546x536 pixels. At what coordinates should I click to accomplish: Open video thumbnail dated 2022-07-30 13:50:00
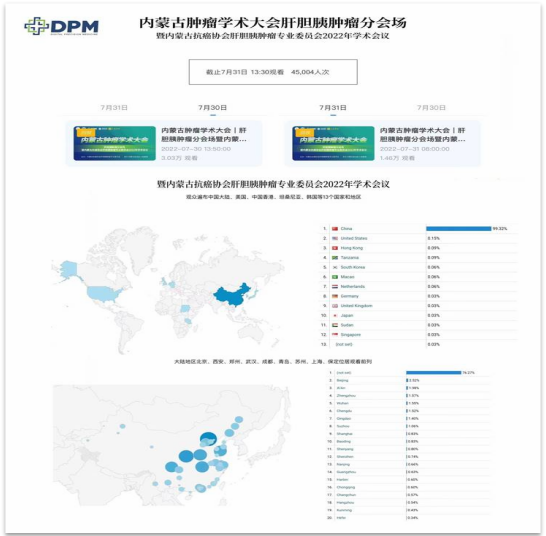click(x=115, y=143)
